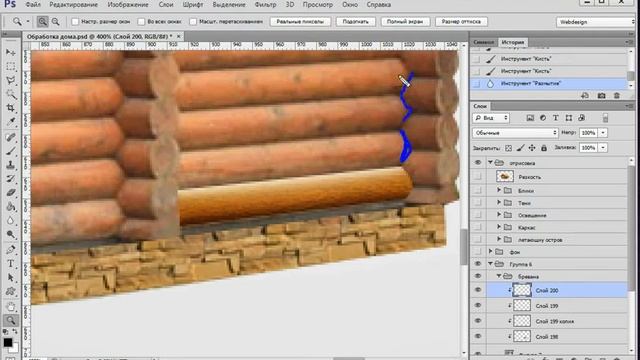Select the Magic Wand tool
This screenshot has width=640, height=360.
pos(11,94)
